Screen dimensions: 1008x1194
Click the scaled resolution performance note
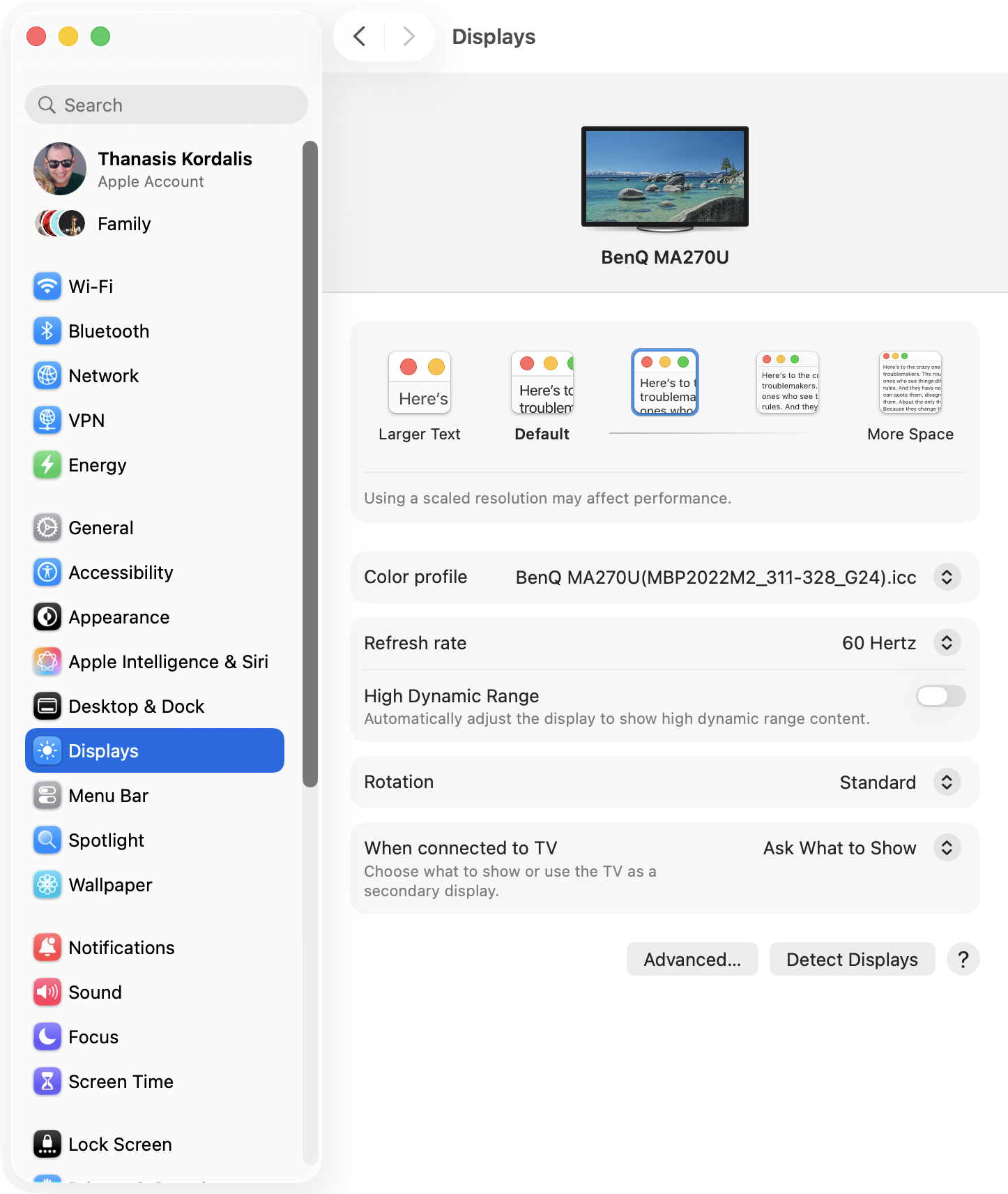pos(548,499)
